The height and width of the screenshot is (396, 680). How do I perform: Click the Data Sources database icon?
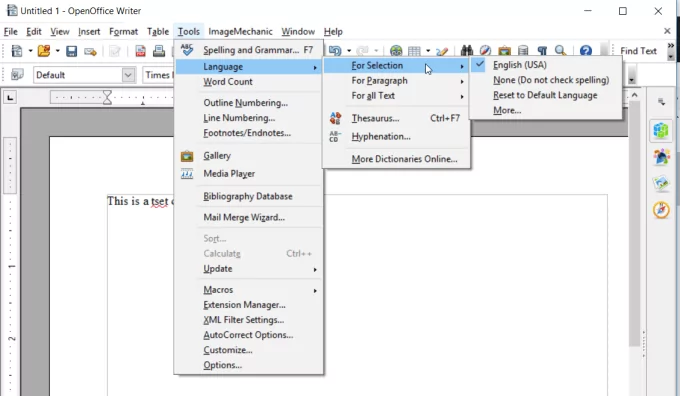pos(523,51)
